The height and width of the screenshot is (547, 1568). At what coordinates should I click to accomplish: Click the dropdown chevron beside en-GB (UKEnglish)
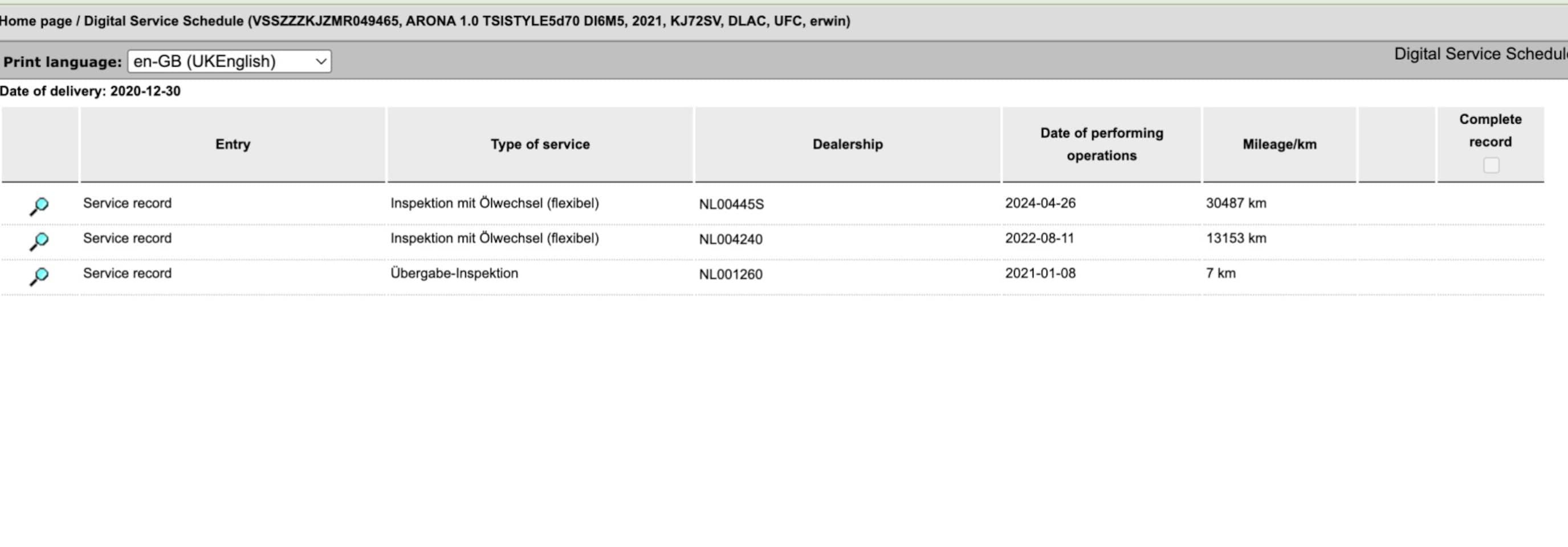point(321,62)
